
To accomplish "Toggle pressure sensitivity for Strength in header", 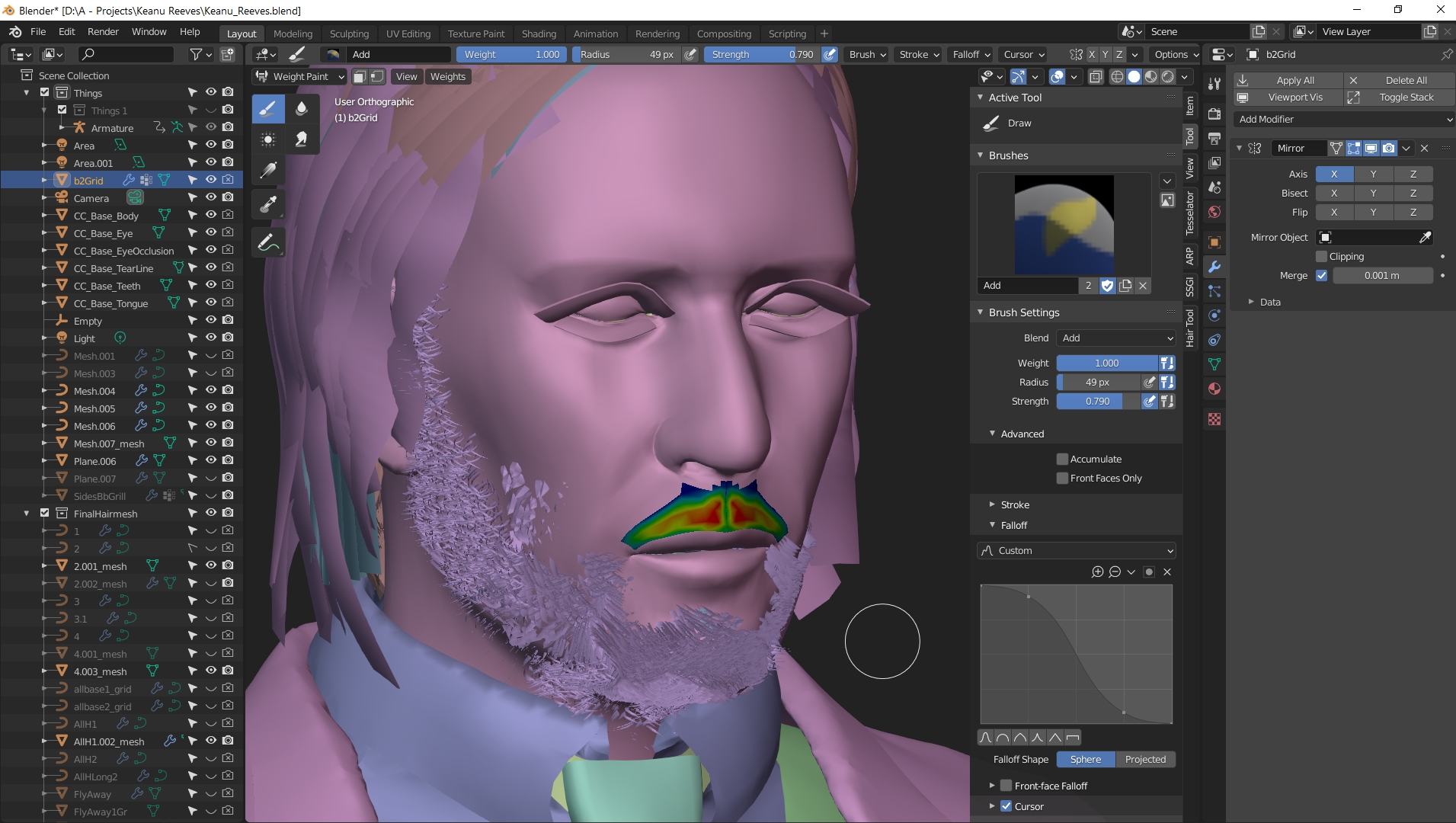I will (x=830, y=54).
